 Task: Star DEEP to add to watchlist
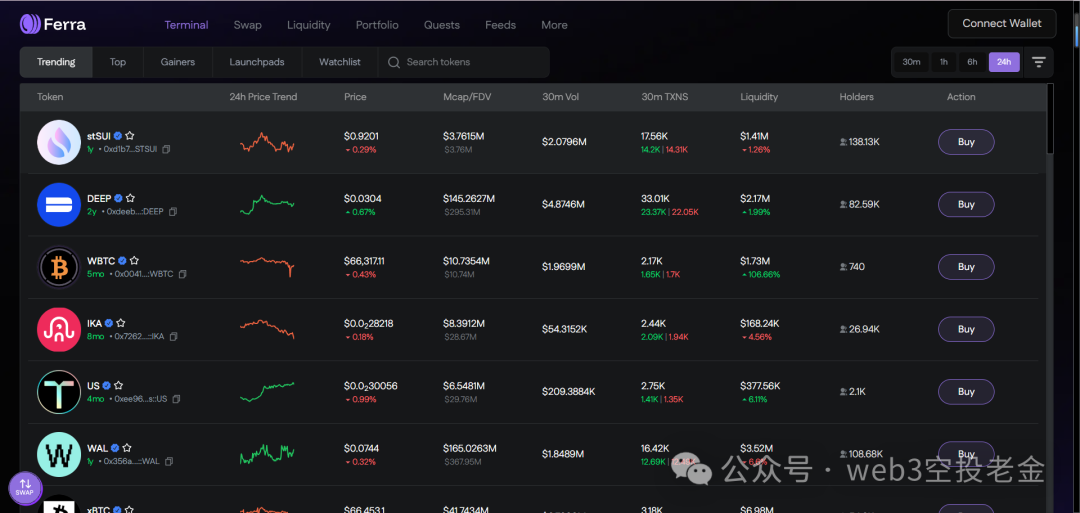(130, 198)
